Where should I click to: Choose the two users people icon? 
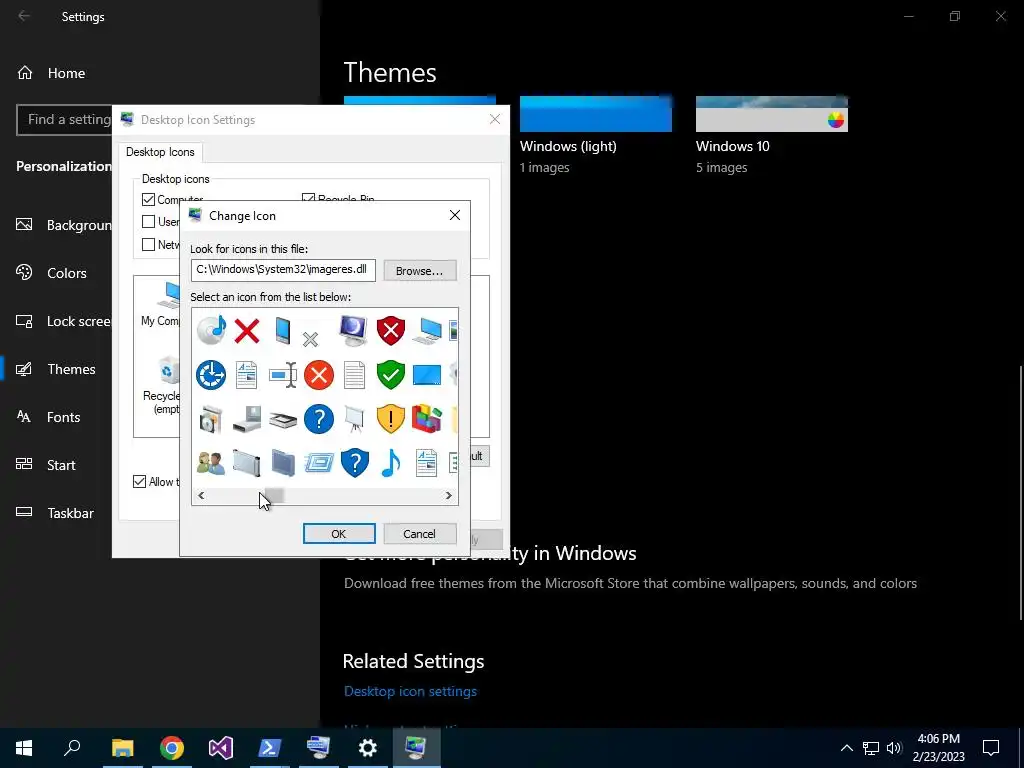pyautogui.click(x=211, y=463)
